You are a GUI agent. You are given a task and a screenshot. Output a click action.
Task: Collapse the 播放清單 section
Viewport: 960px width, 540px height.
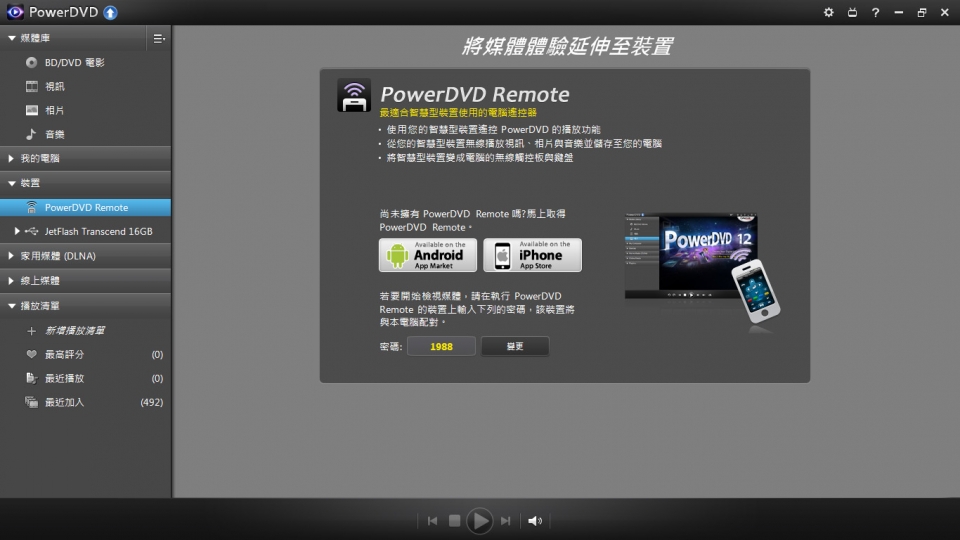click(x=12, y=306)
